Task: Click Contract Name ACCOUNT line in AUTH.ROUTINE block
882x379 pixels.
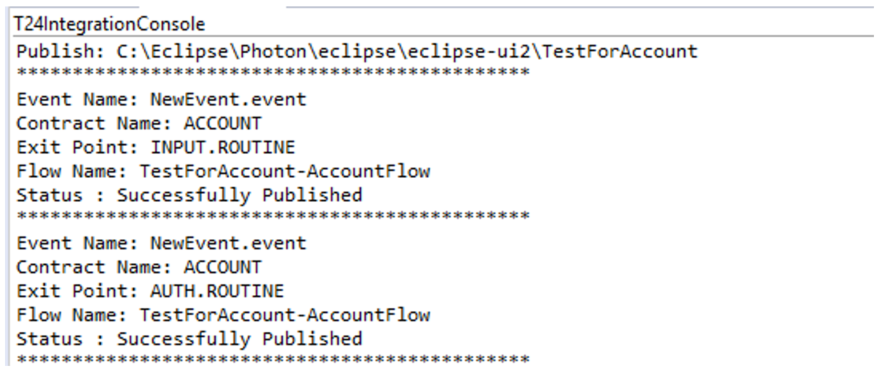Action: 139,267
